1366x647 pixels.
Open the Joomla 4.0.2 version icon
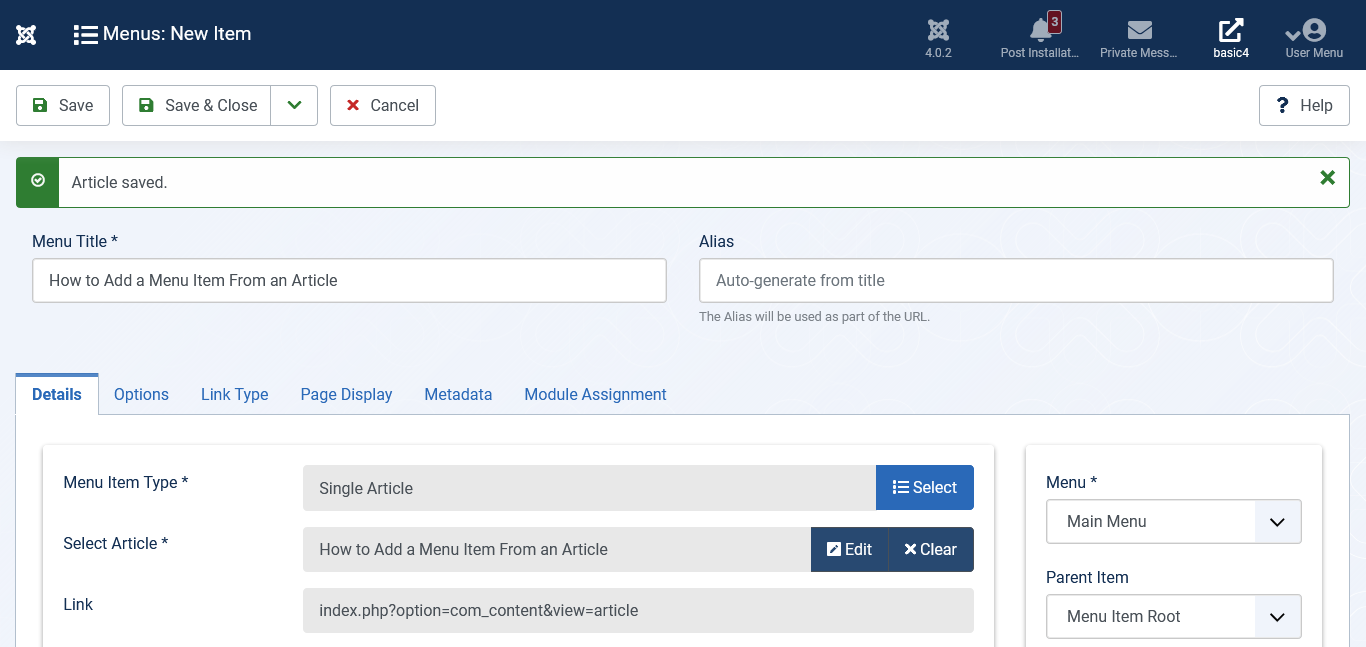click(938, 31)
